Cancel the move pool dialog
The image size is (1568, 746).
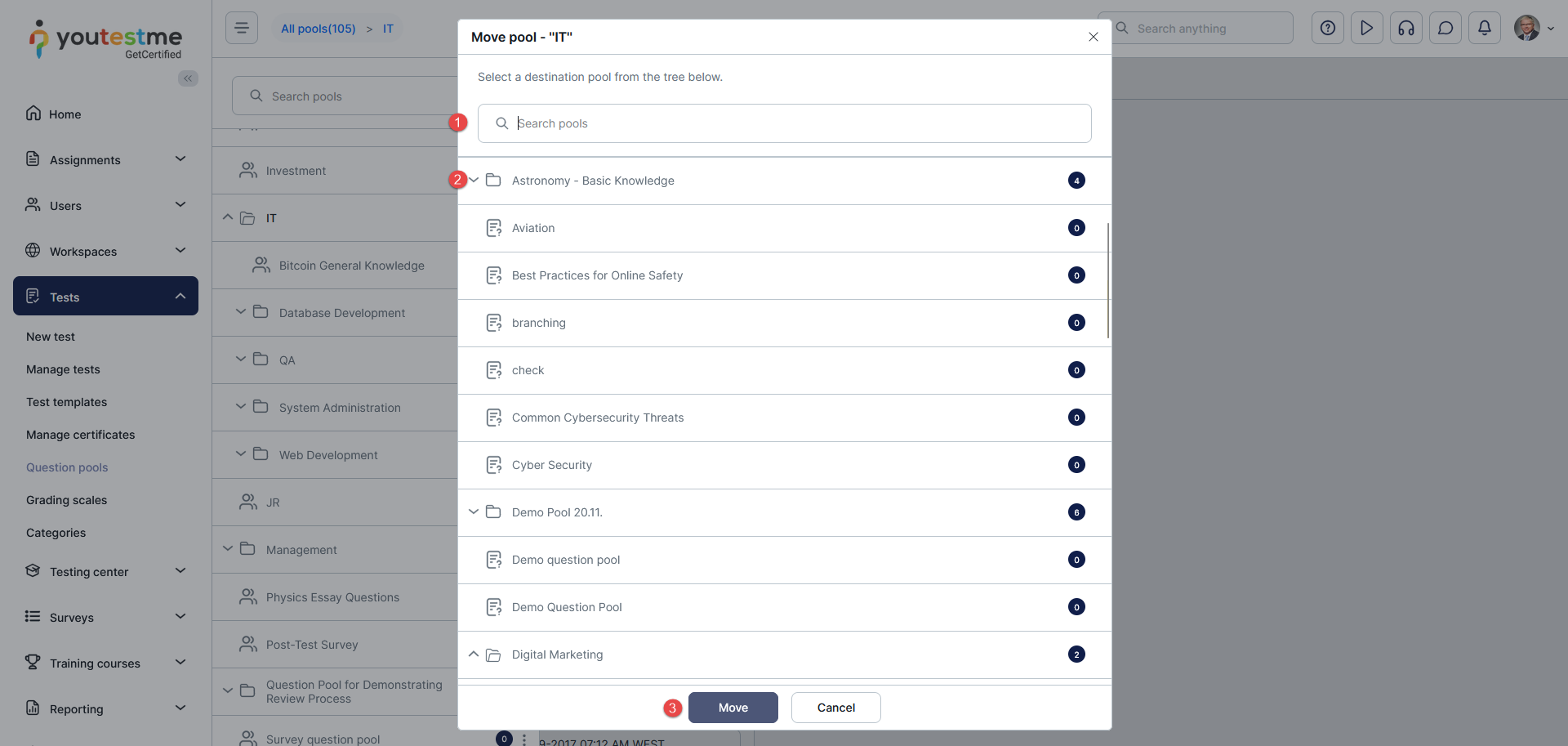[835, 708]
